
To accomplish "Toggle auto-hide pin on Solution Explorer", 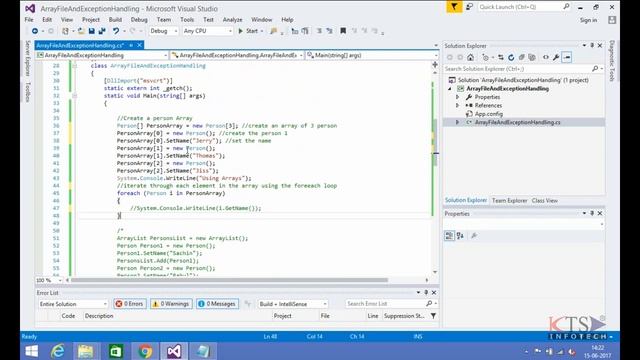I will (592, 46).
